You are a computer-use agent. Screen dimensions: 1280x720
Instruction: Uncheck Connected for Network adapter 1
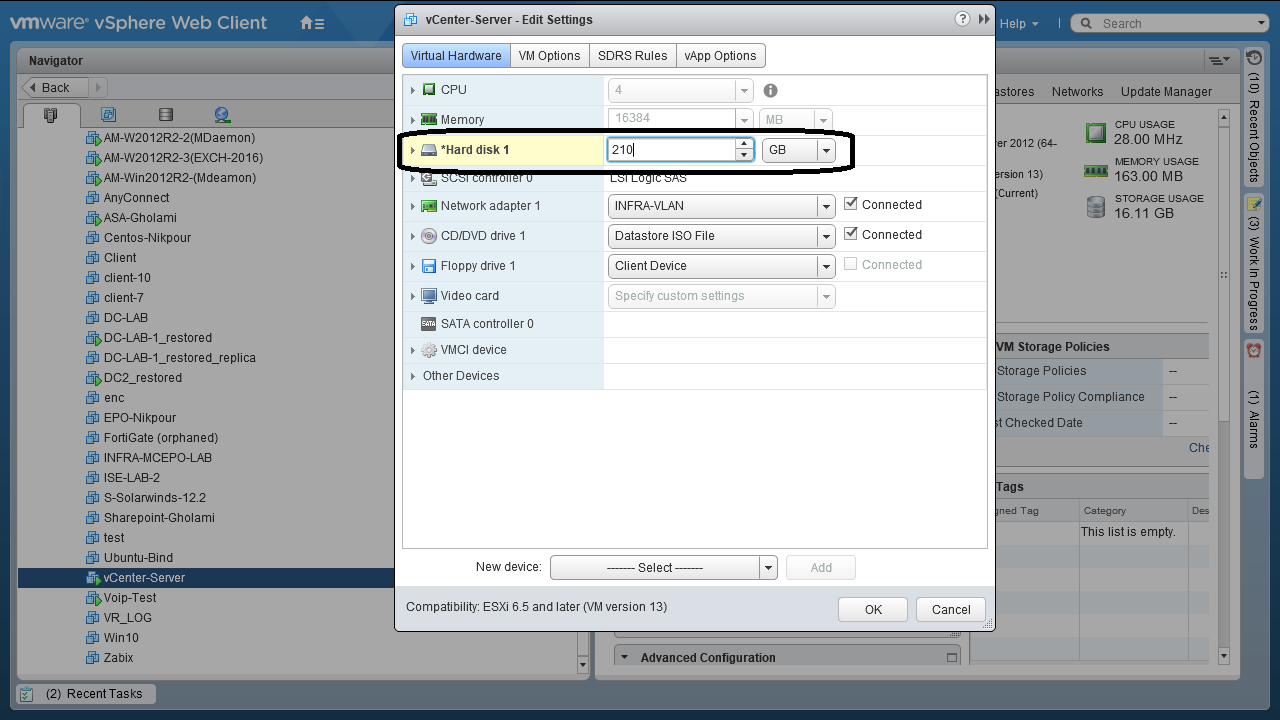coord(851,204)
